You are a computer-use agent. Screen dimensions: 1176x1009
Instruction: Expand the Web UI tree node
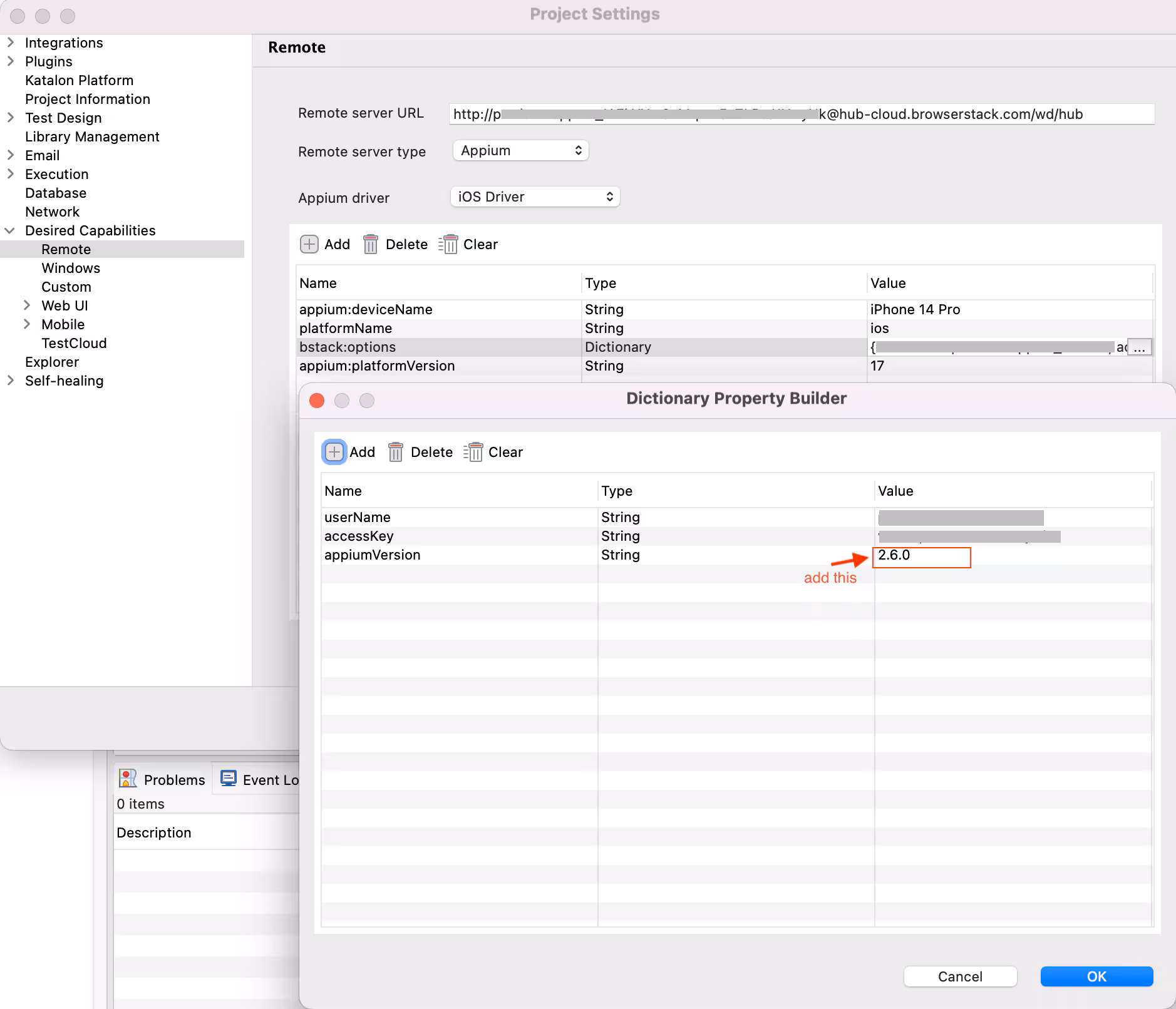pos(27,305)
